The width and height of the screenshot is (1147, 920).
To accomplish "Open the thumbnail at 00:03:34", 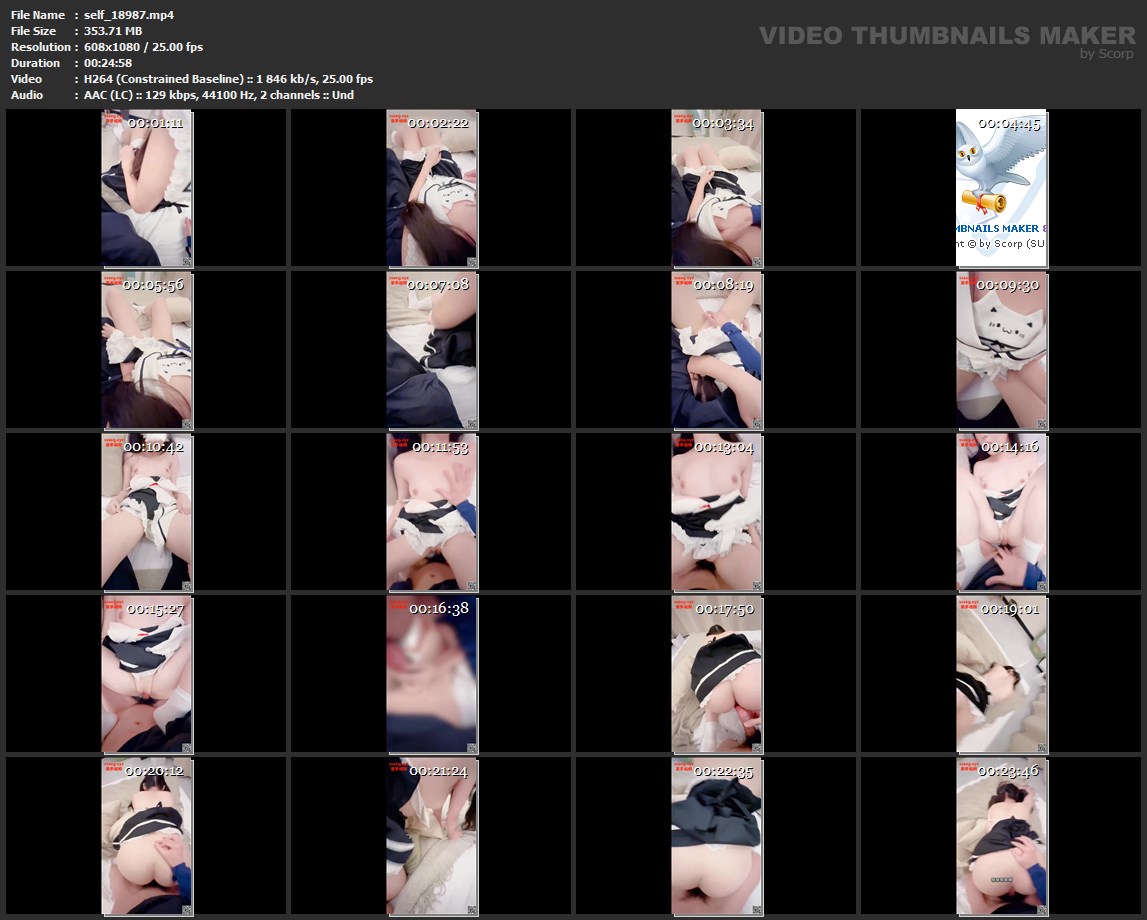I will click(x=717, y=188).
